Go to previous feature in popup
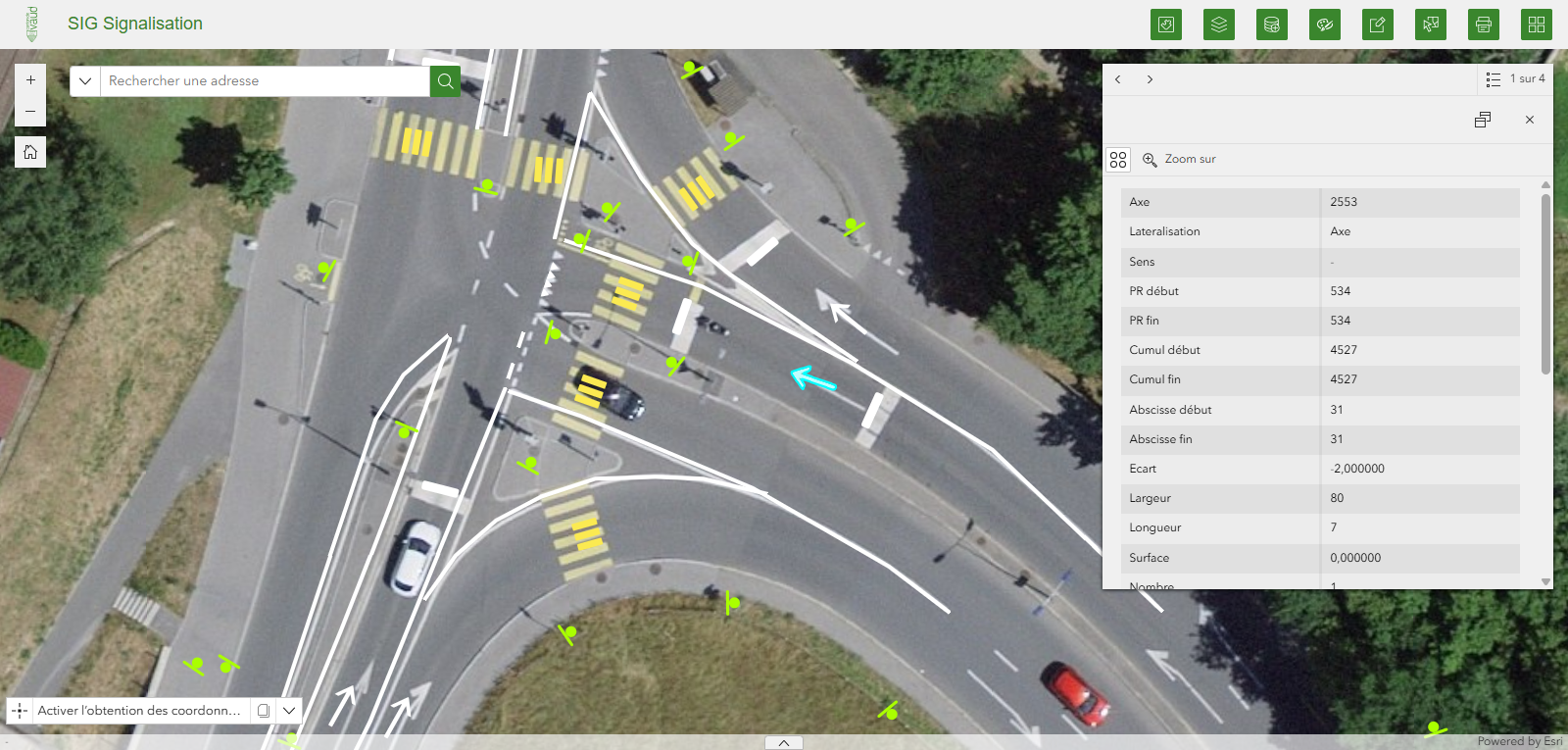The image size is (1568, 750). click(x=1118, y=79)
